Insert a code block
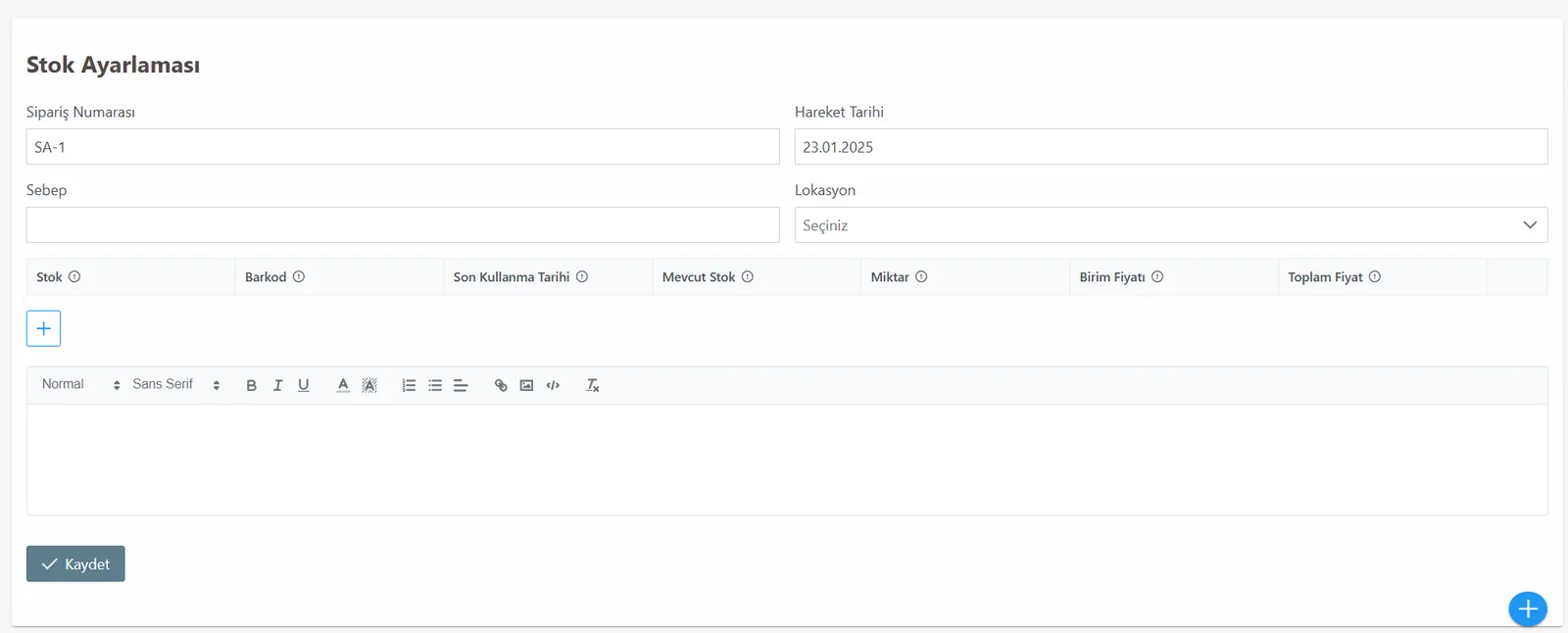 coord(553,385)
